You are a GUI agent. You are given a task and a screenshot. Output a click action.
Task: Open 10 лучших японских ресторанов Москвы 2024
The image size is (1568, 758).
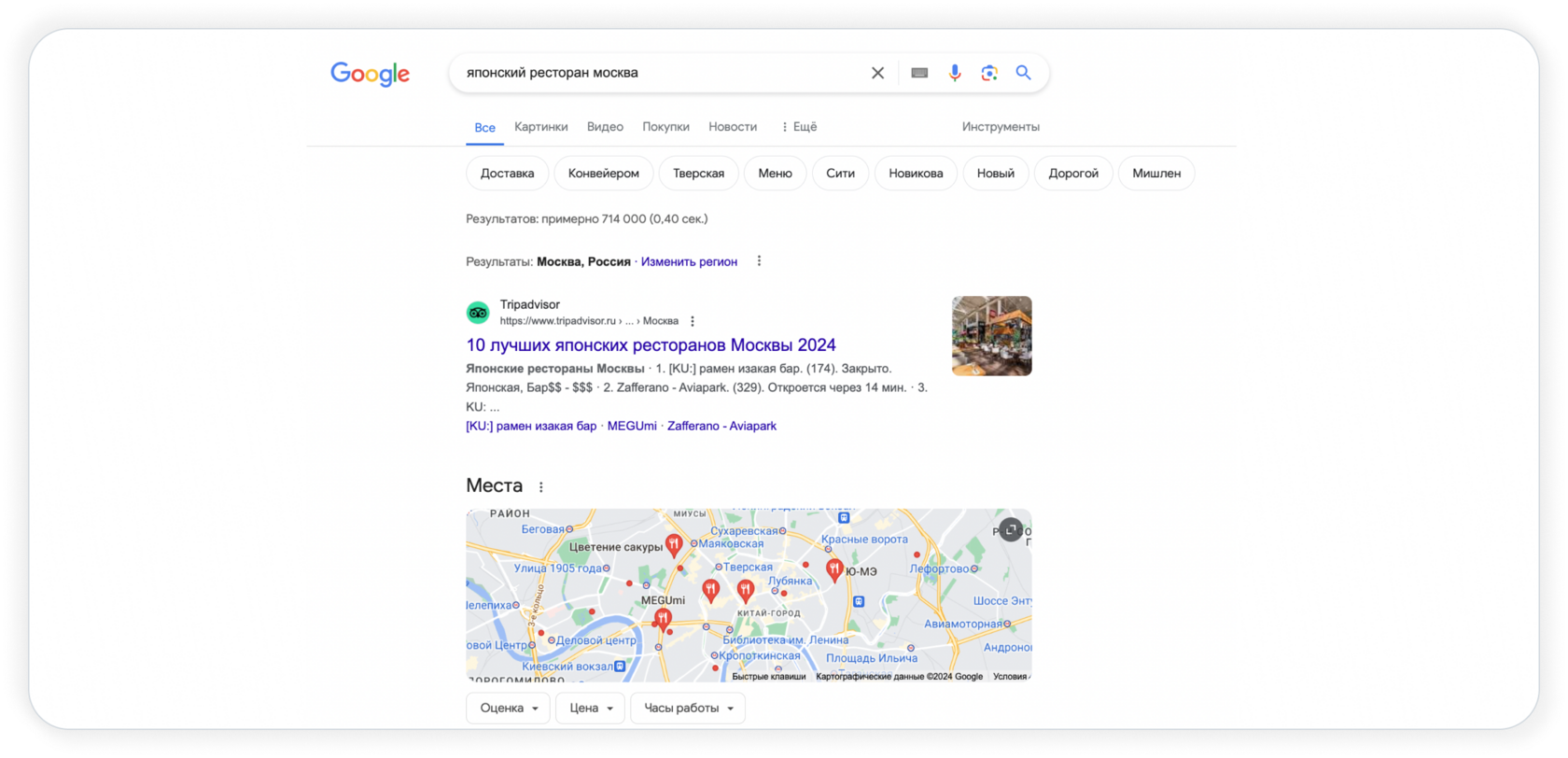click(x=651, y=345)
